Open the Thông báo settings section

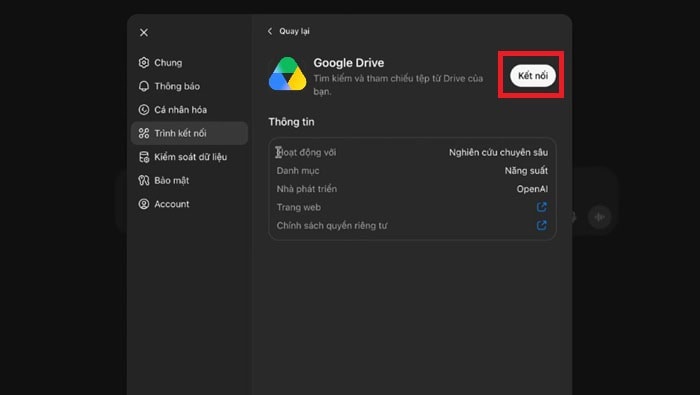[x=189, y=86]
